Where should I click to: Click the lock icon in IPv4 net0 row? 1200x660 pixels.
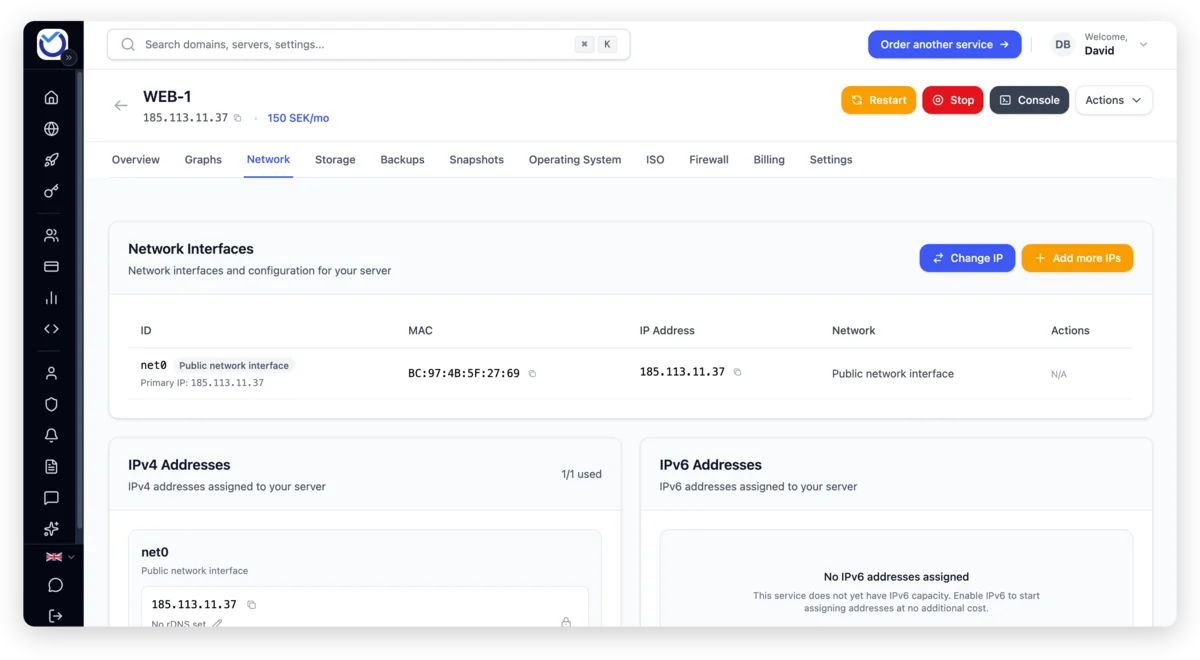[x=566, y=622]
